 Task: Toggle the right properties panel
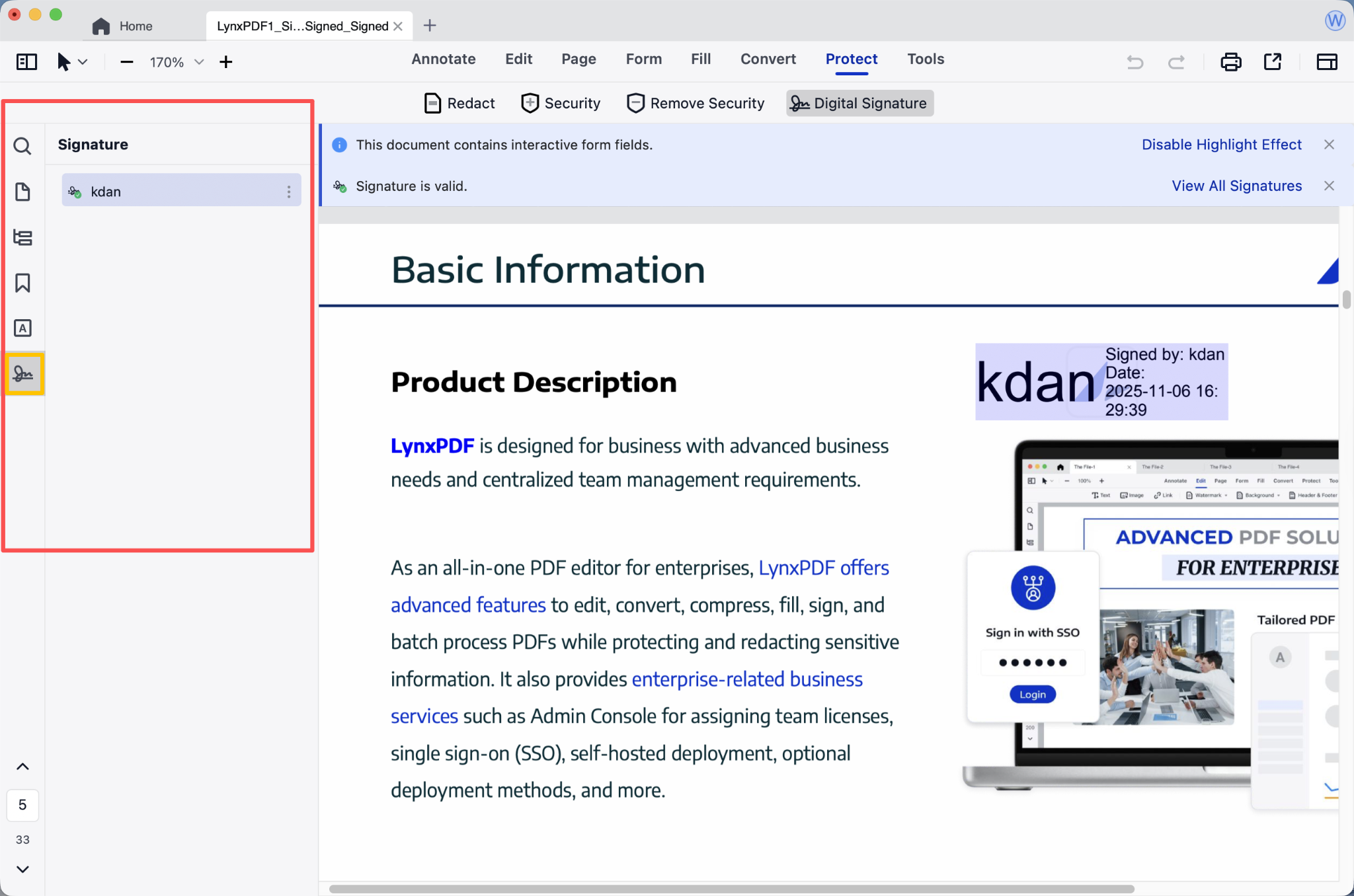1326,62
